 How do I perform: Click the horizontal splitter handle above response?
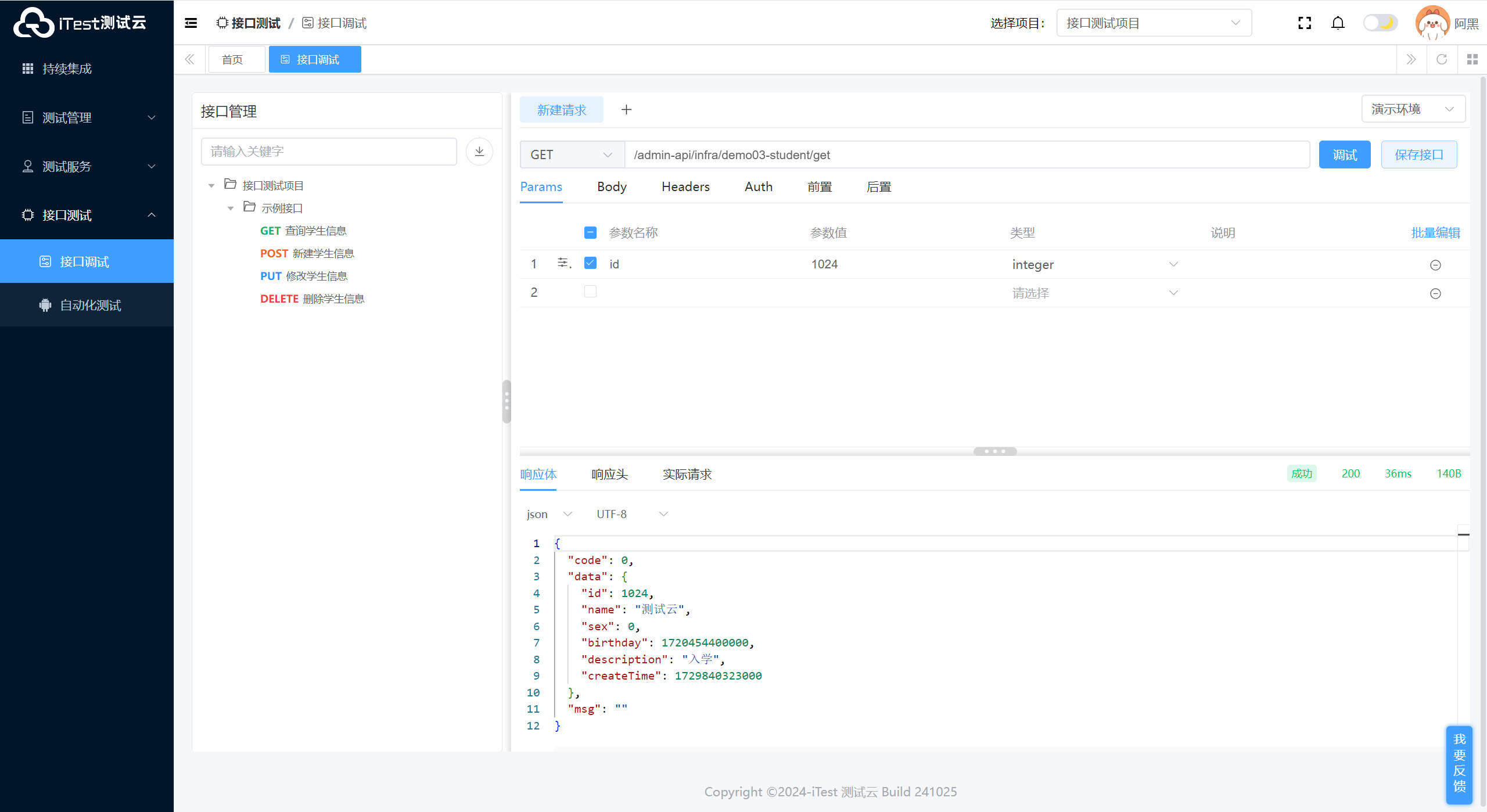tap(994, 451)
